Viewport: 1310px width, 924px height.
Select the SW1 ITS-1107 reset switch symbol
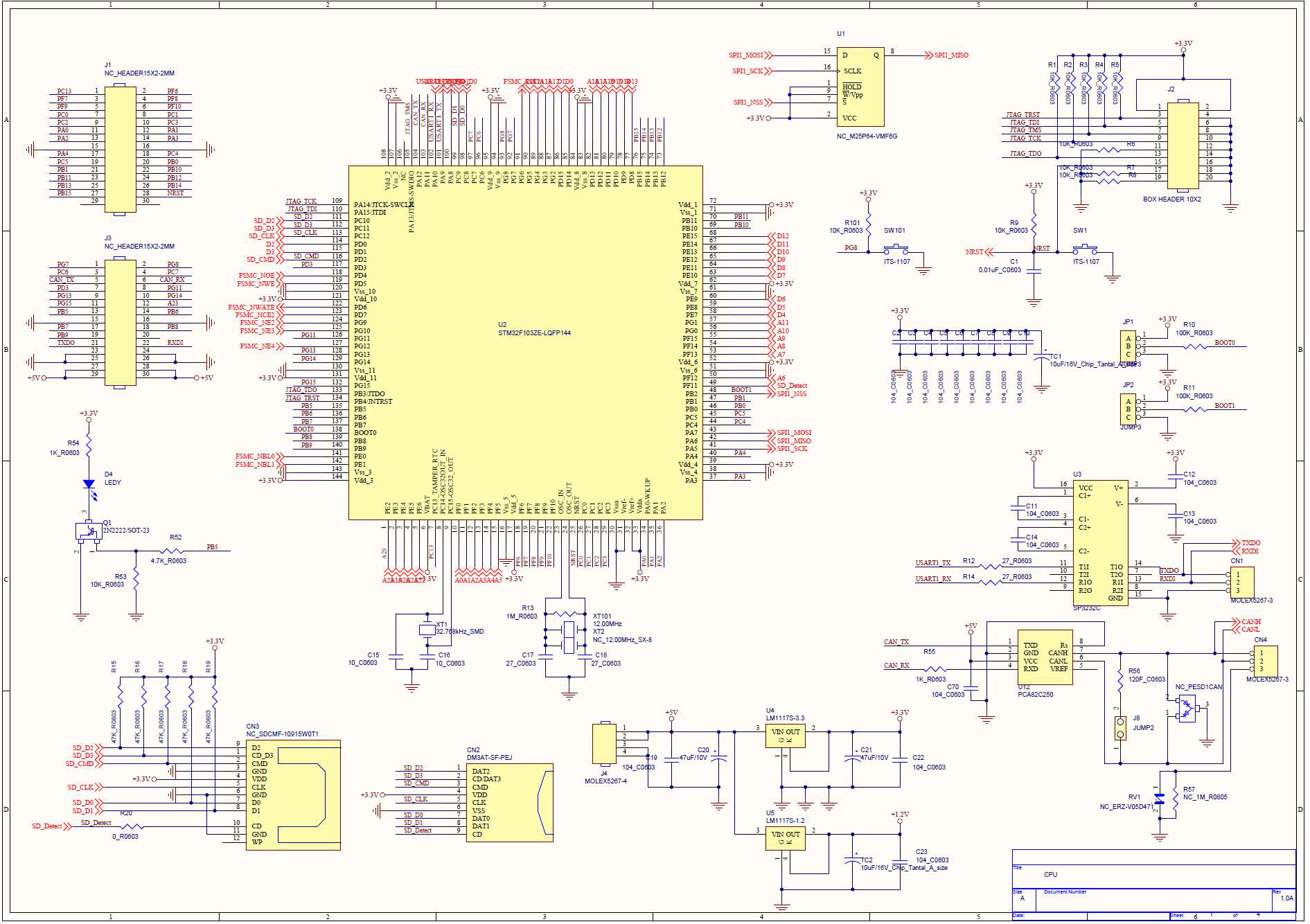[x=1085, y=249]
